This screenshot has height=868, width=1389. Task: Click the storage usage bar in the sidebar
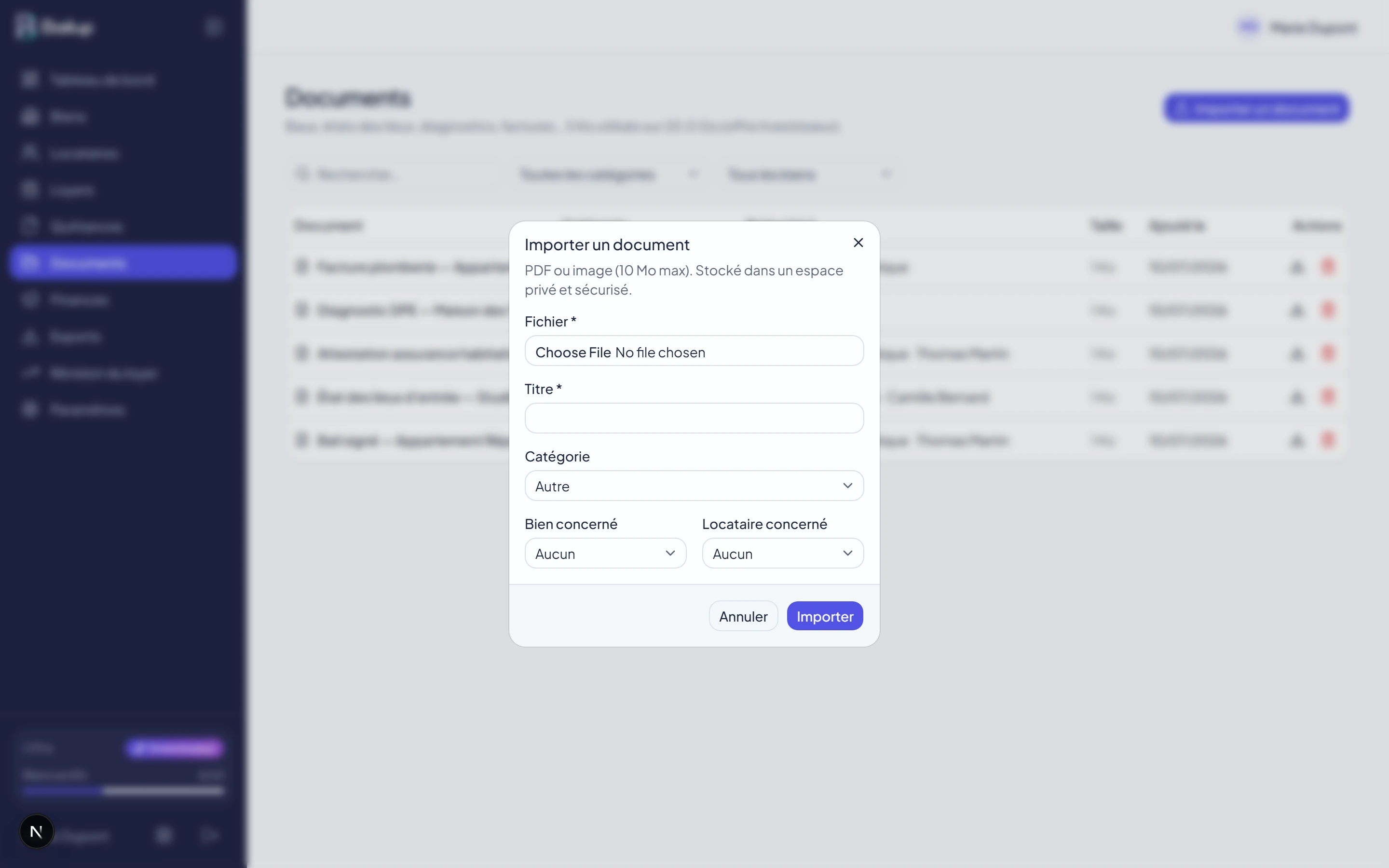click(x=123, y=791)
